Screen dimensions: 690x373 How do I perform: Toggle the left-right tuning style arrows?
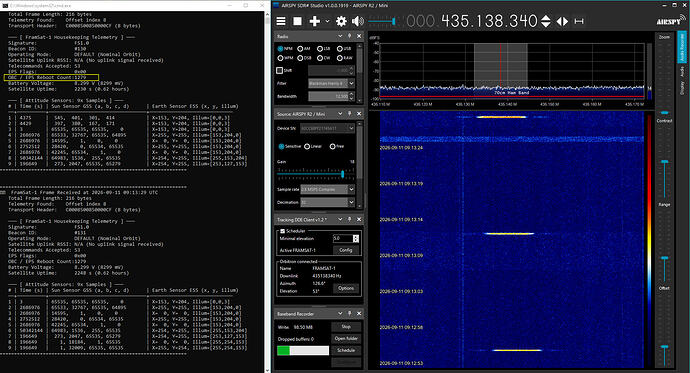pos(562,21)
